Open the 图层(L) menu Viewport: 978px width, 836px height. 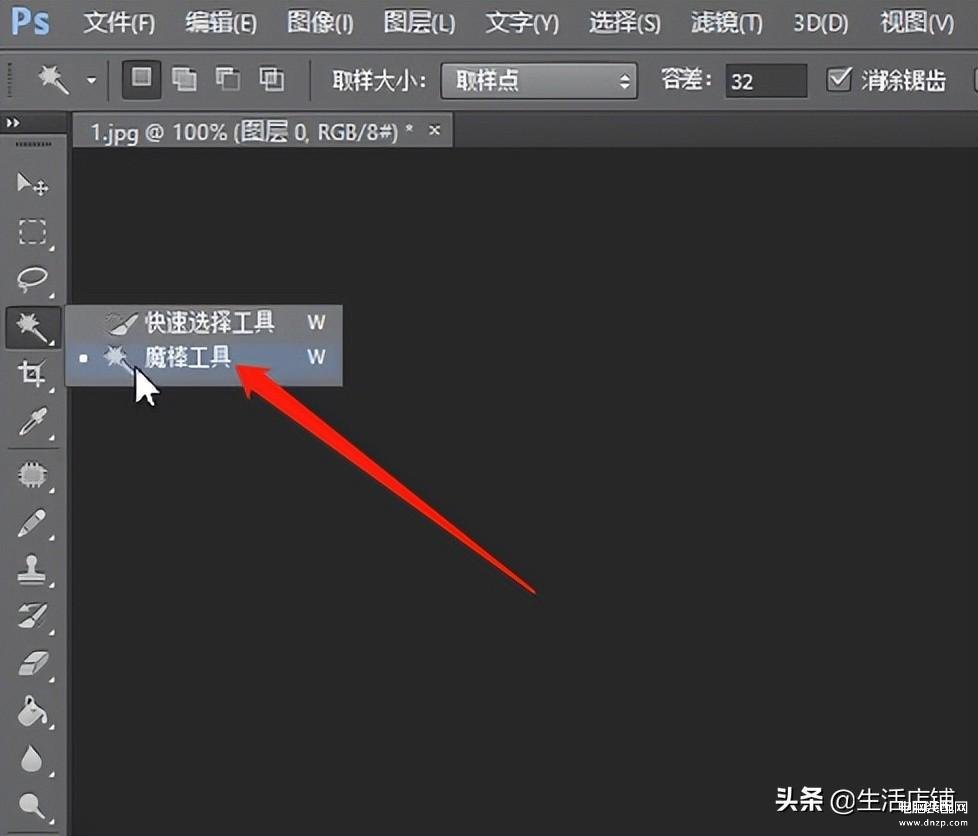pyautogui.click(x=419, y=23)
